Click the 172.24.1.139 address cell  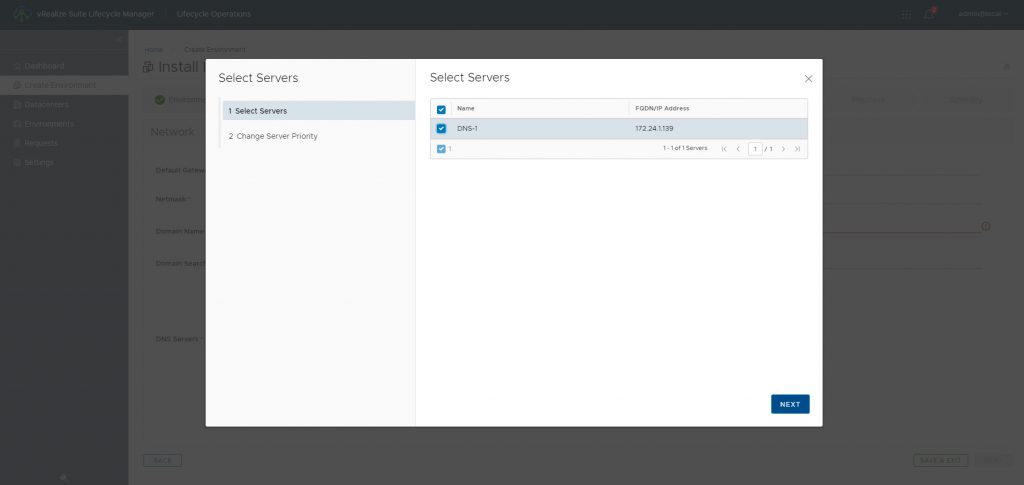(x=654, y=129)
